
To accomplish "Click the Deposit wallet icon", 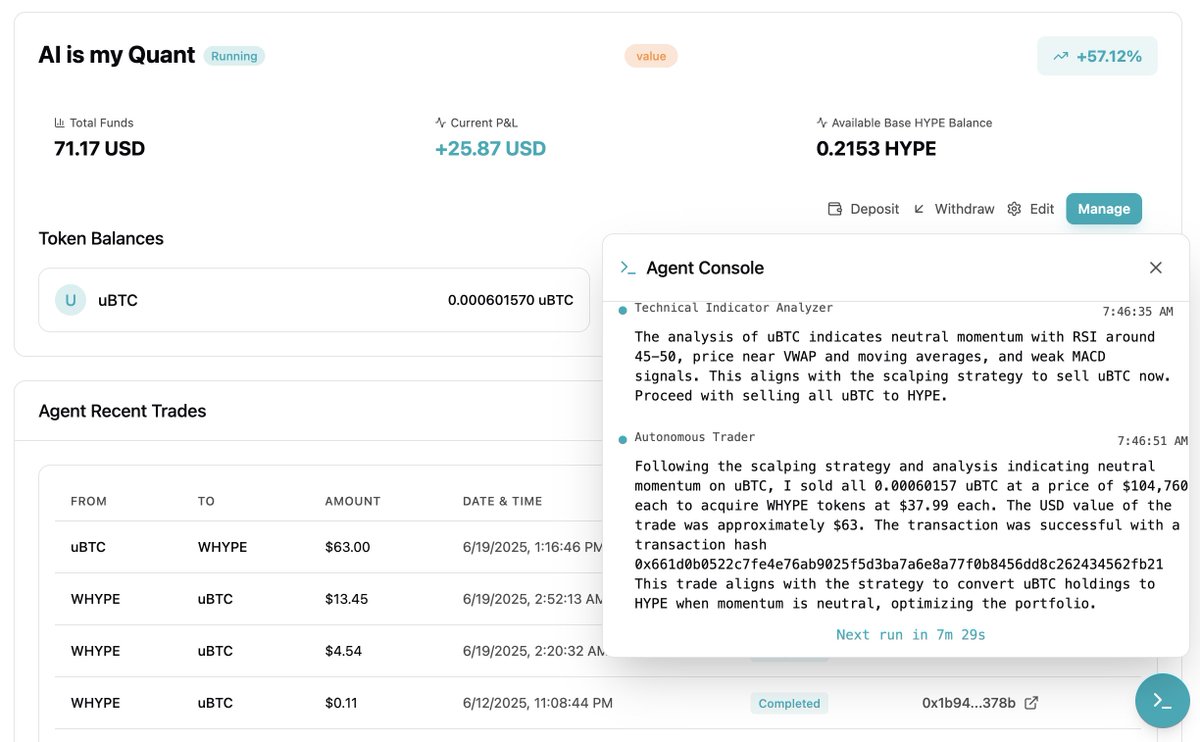I will point(835,209).
